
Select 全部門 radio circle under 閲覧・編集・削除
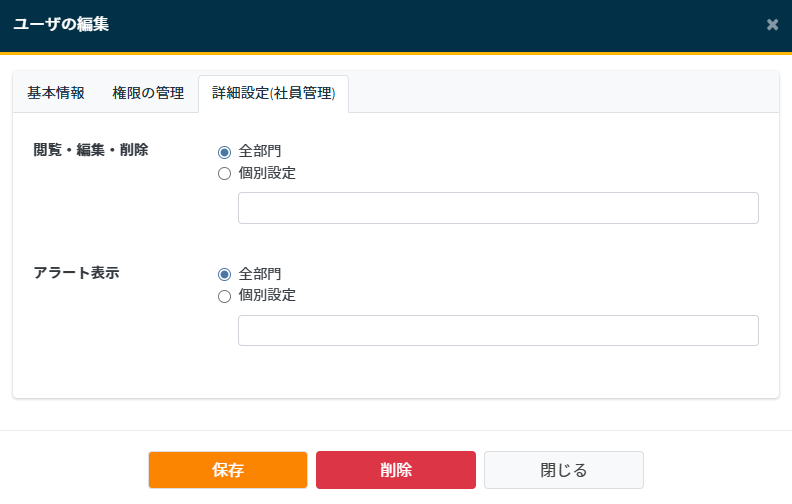pos(224,151)
